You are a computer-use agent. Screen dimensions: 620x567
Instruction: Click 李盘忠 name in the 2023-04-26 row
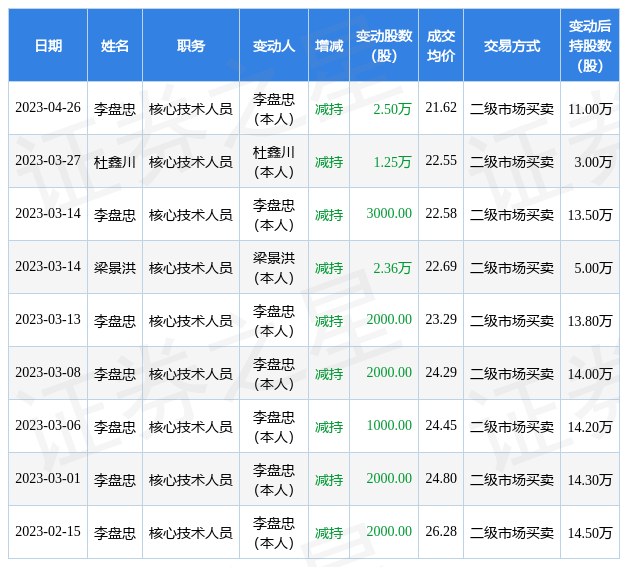[115, 109]
